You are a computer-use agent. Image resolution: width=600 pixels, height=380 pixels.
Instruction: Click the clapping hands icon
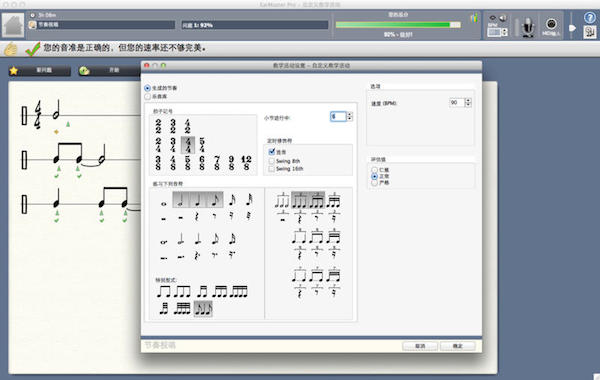click(11, 49)
